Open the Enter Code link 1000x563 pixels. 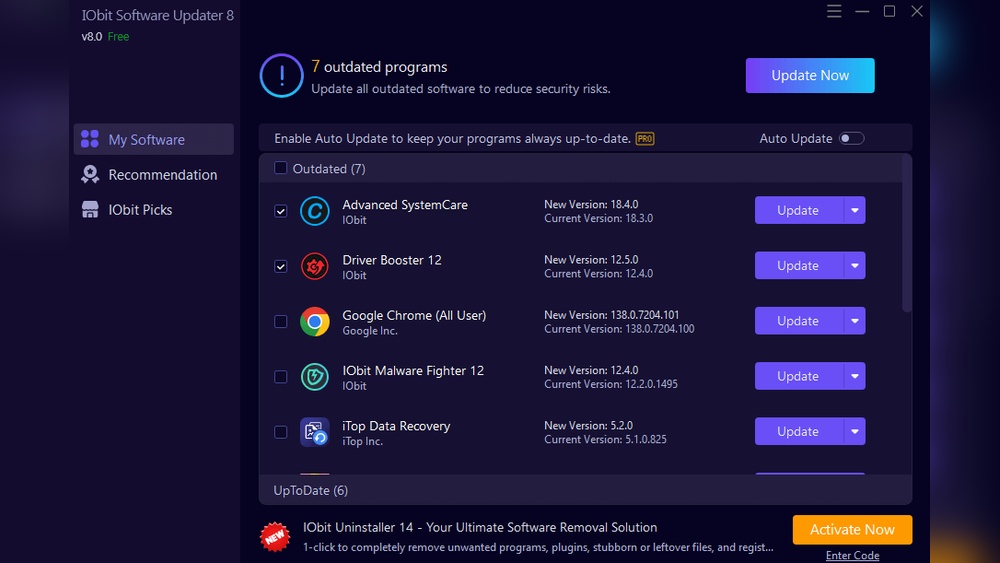pyautogui.click(x=852, y=556)
